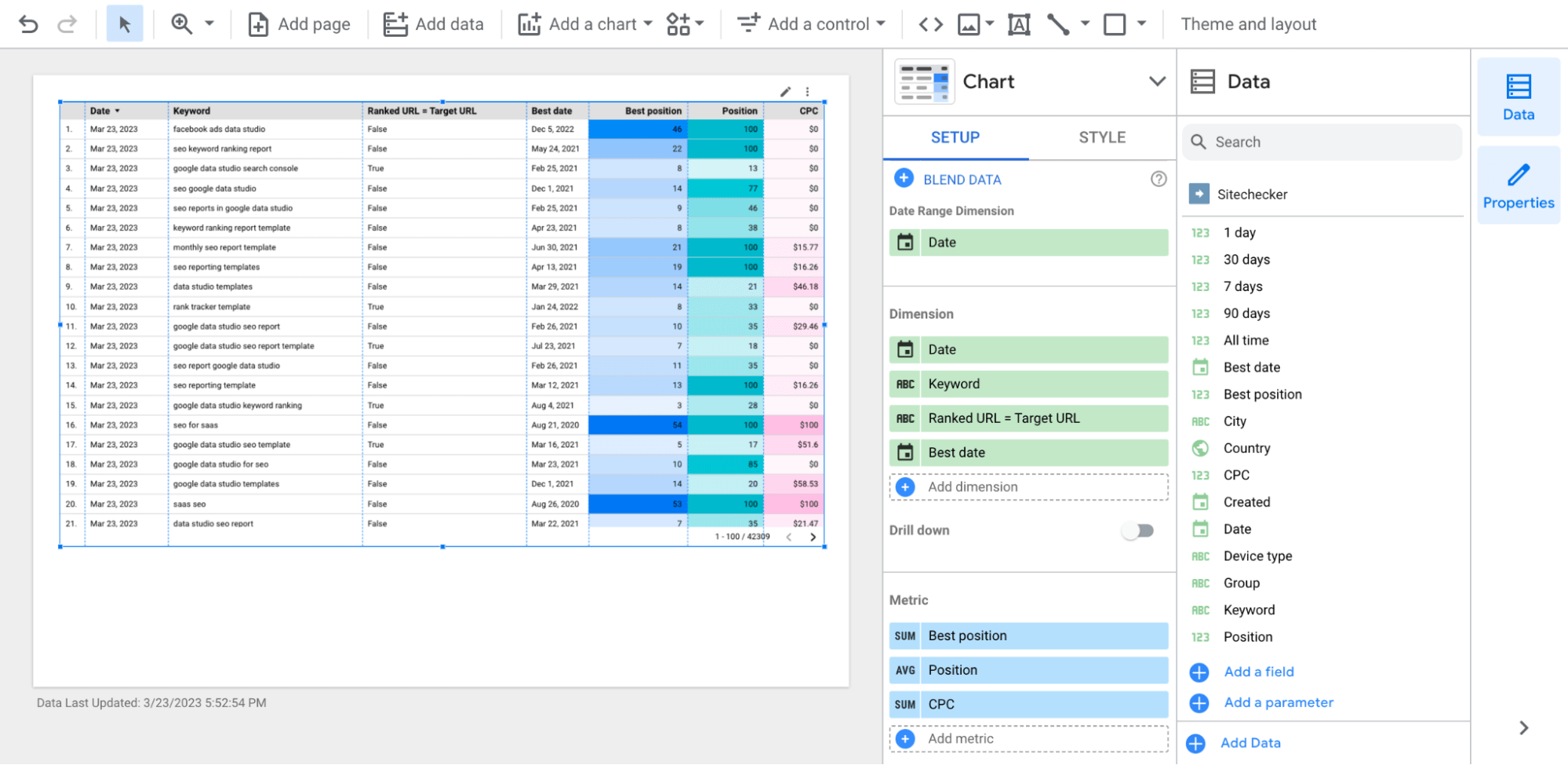Click the Best position column header

click(653, 111)
